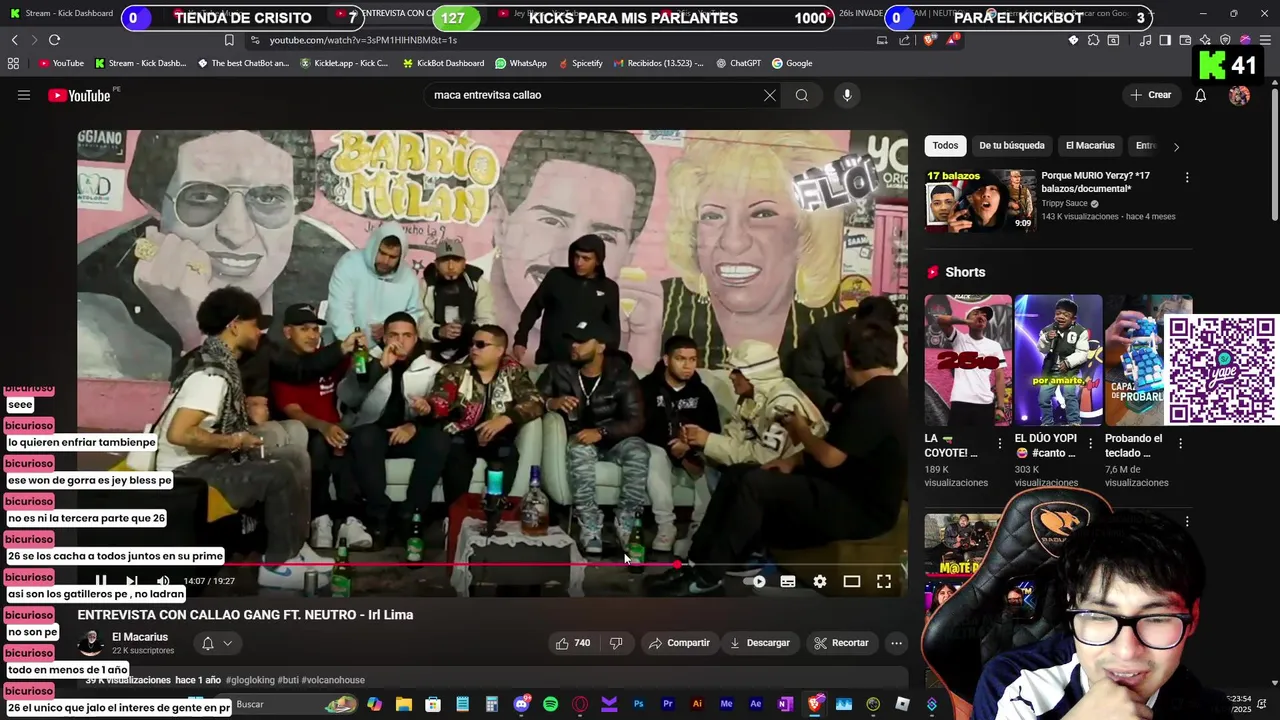This screenshot has width=1280, height=720.
Task: Open KickBot Dashboard bookmark
Action: coord(443,63)
